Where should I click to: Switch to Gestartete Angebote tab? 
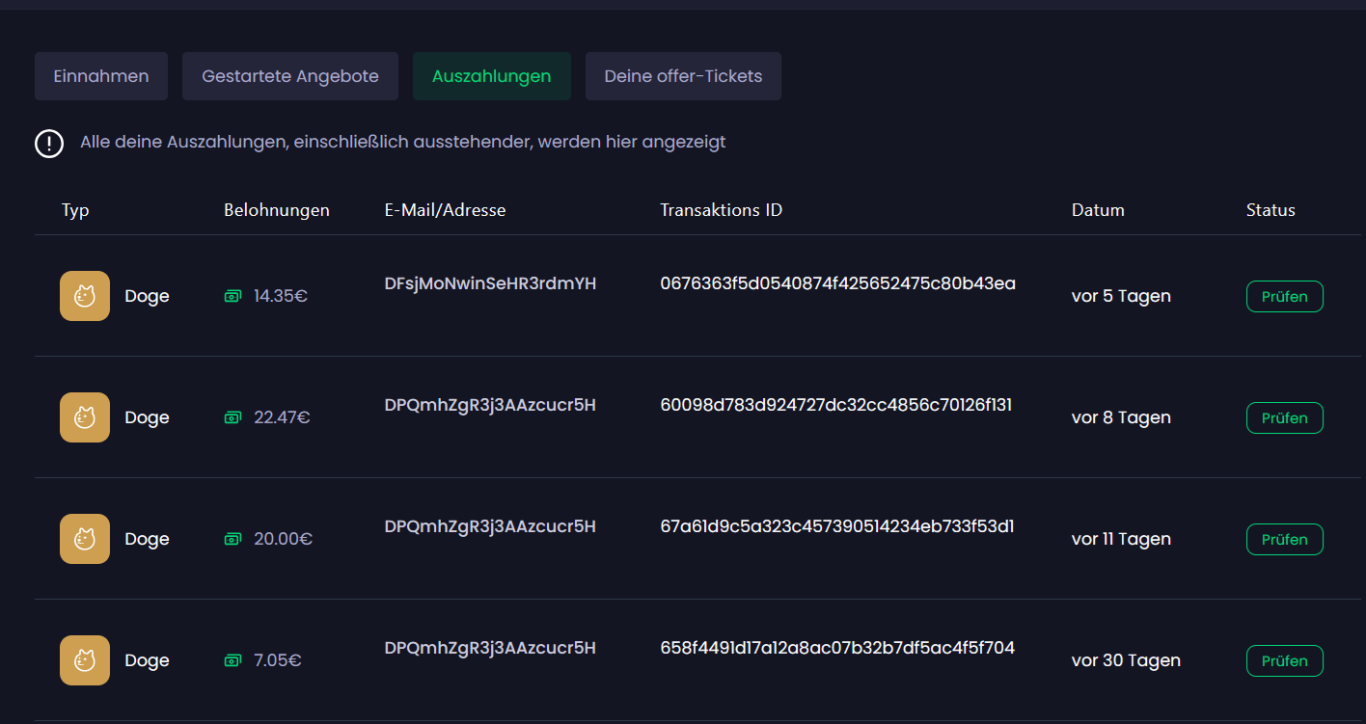tap(290, 76)
